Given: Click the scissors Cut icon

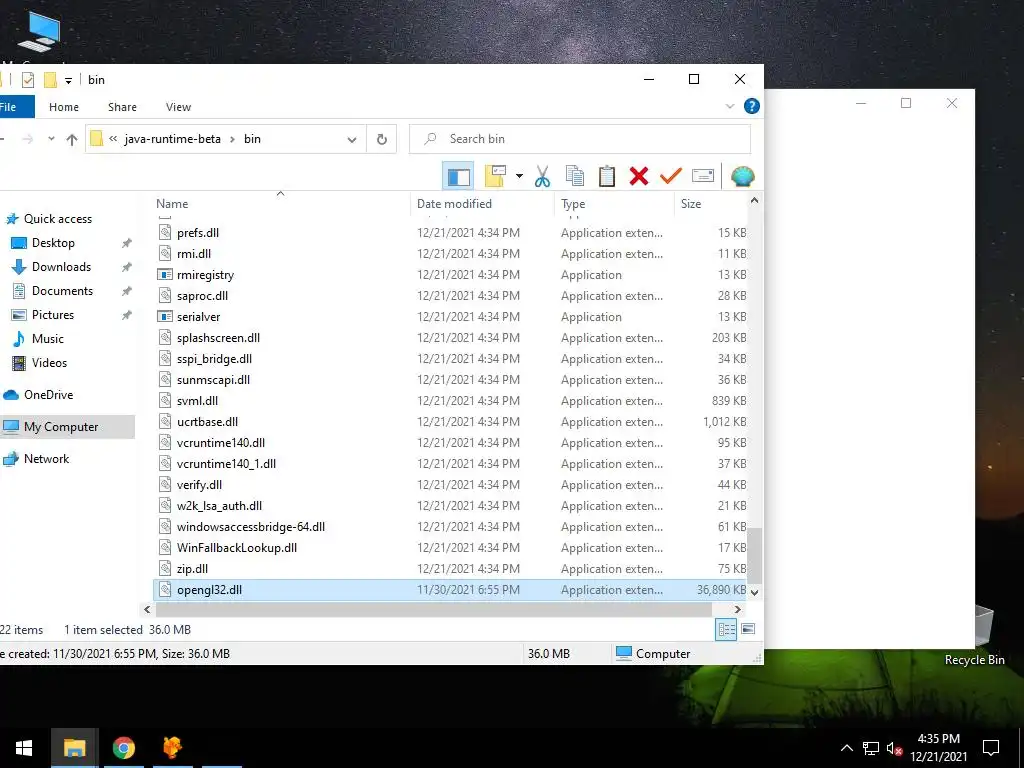Looking at the screenshot, I should (542, 176).
